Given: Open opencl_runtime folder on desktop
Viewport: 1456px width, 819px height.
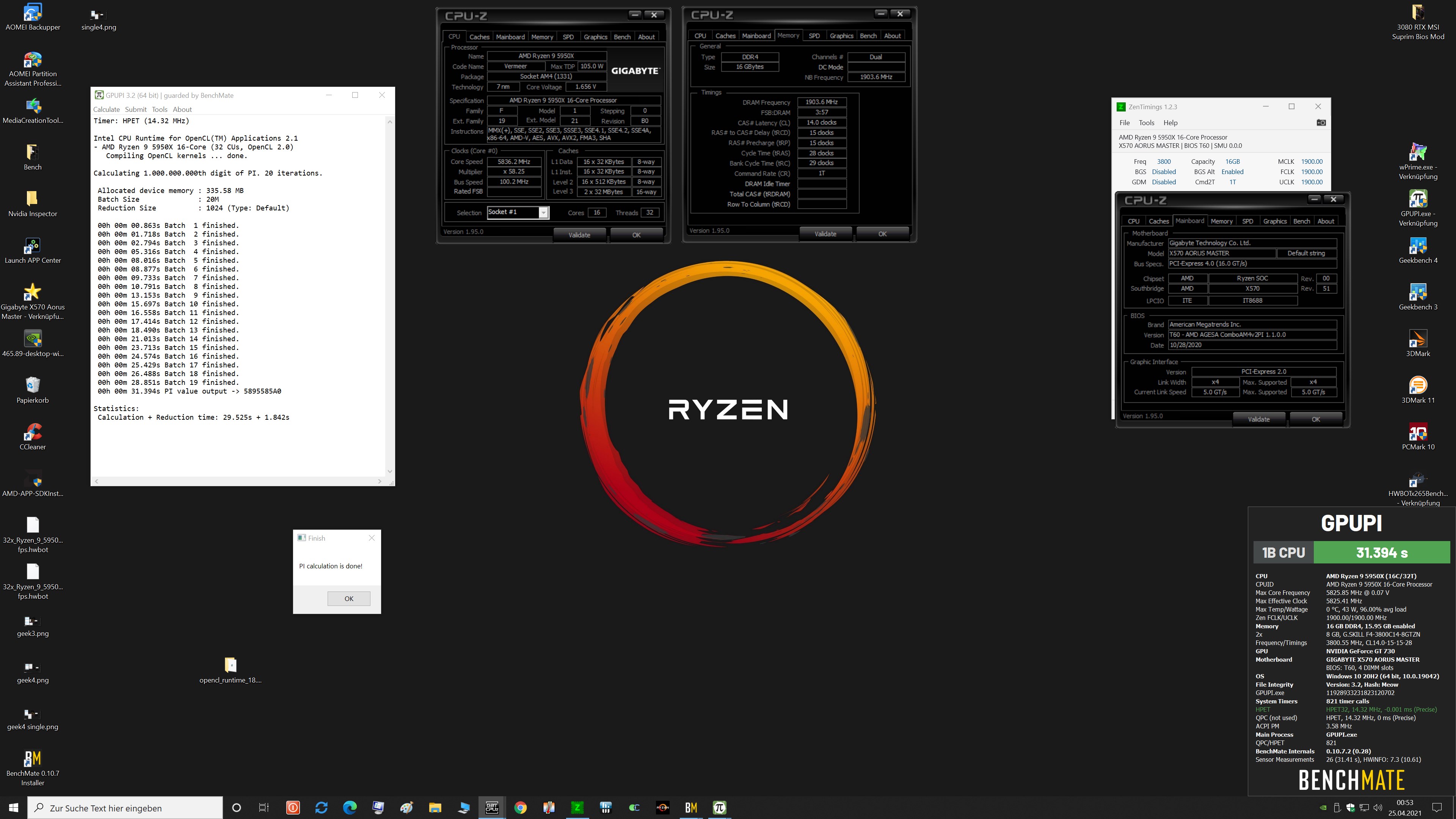Looking at the screenshot, I should coord(230,671).
